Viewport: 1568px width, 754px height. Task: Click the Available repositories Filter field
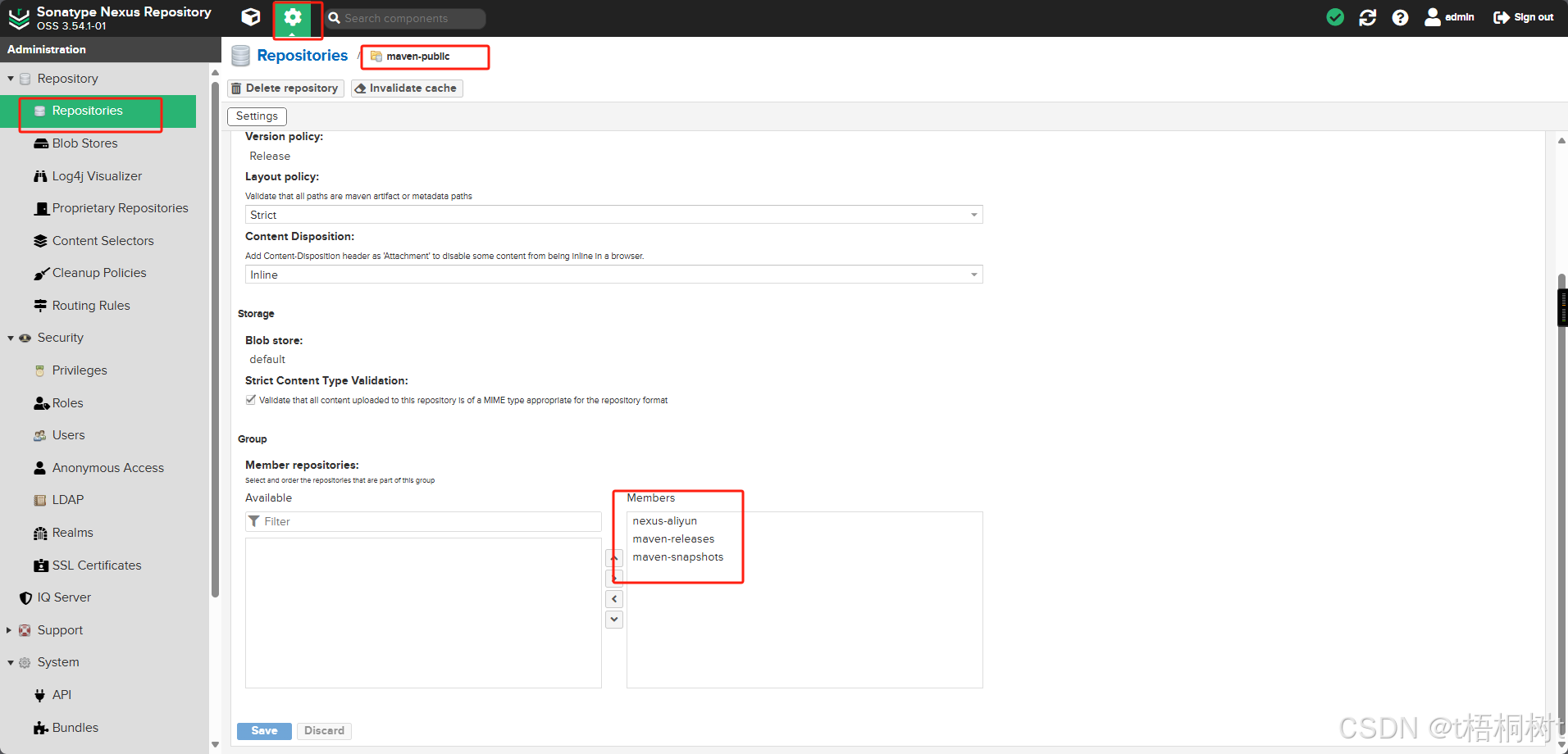[x=423, y=521]
